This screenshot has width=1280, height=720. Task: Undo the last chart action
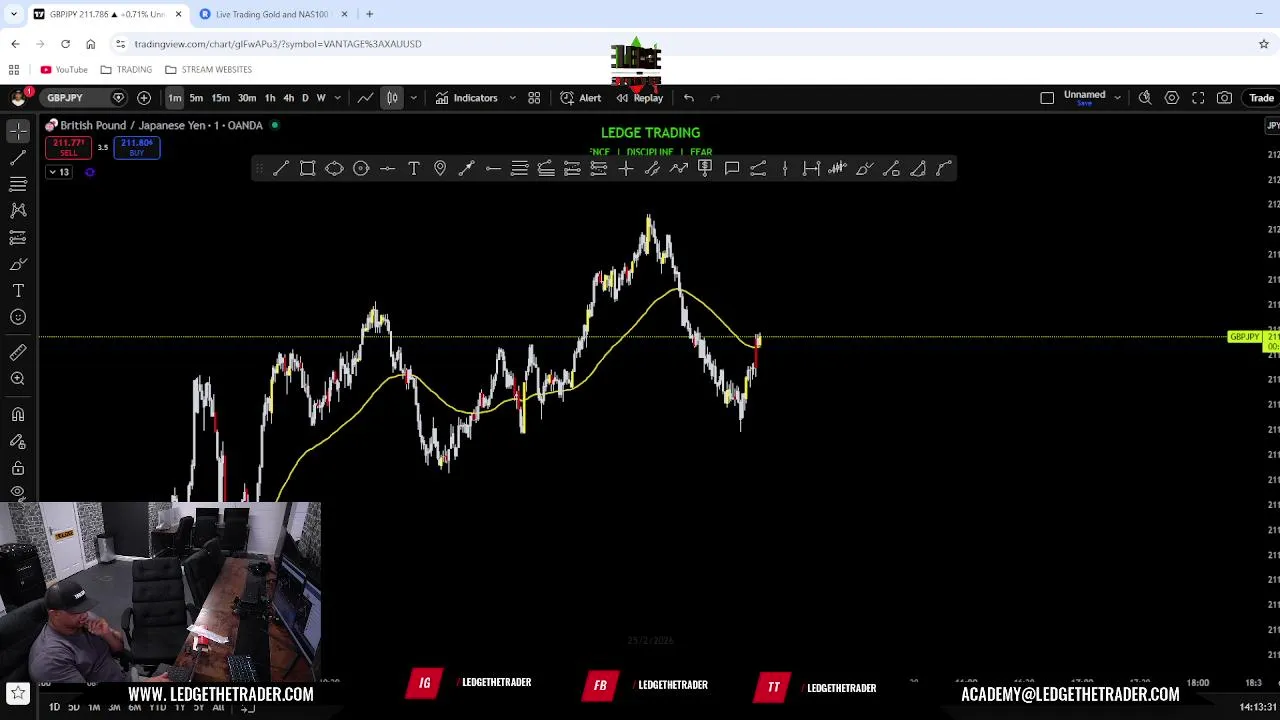click(x=689, y=98)
